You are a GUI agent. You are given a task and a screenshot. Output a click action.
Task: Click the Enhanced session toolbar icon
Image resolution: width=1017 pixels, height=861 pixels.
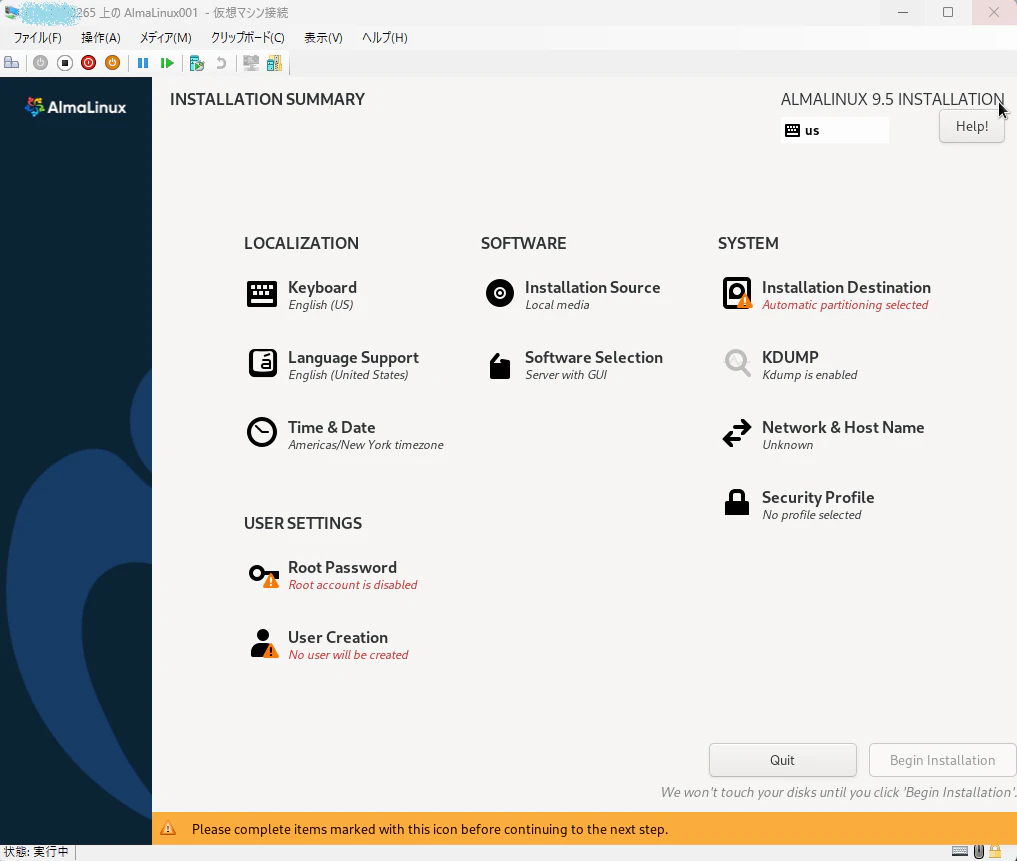250,63
